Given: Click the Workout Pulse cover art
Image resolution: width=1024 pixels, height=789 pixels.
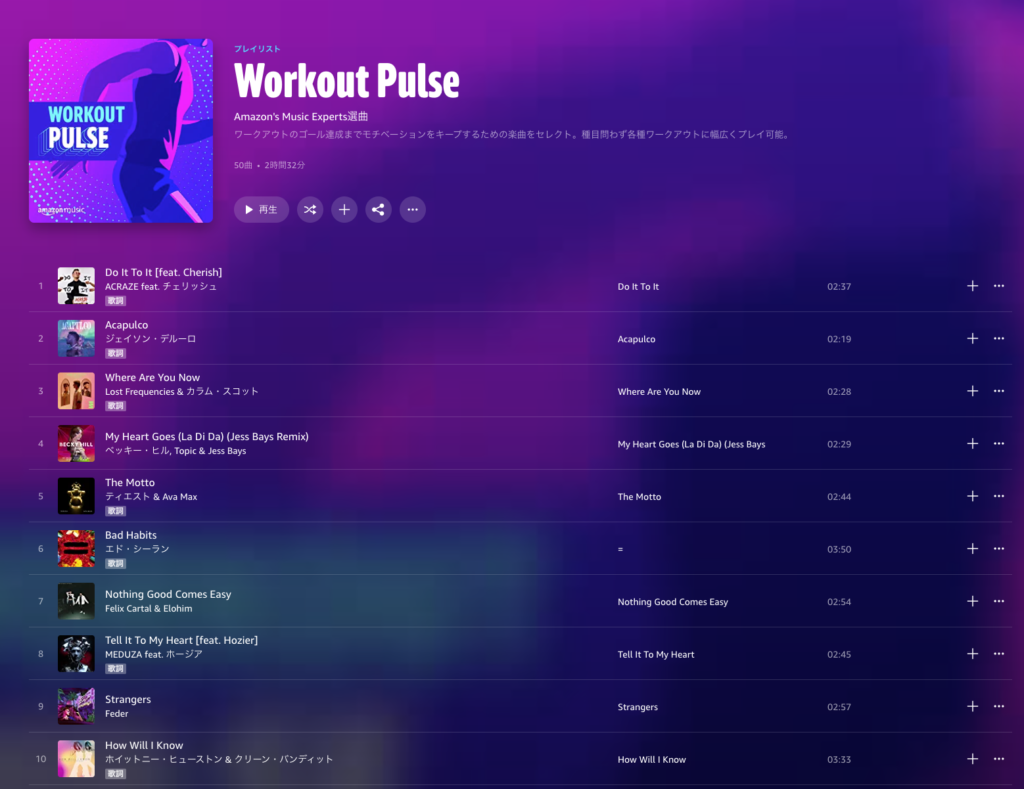Looking at the screenshot, I should click(121, 131).
